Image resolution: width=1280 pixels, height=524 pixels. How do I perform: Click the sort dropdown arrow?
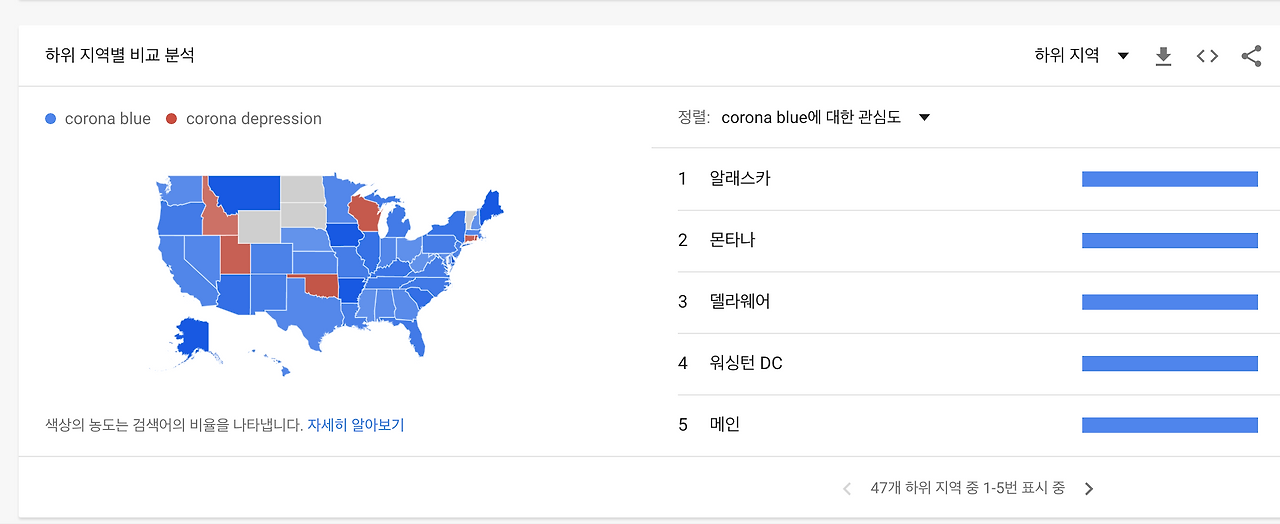pyautogui.click(x=924, y=118)
